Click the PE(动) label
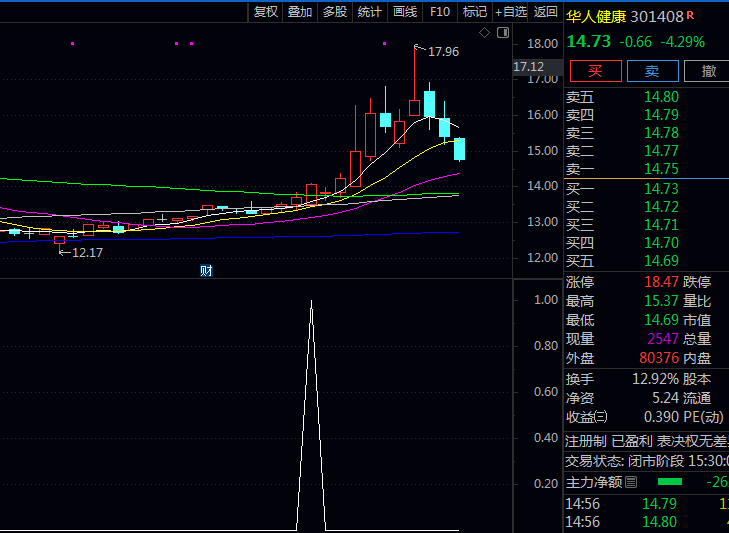Image resolution: width=729 pixels, height=533 pixels. [705, 416]
